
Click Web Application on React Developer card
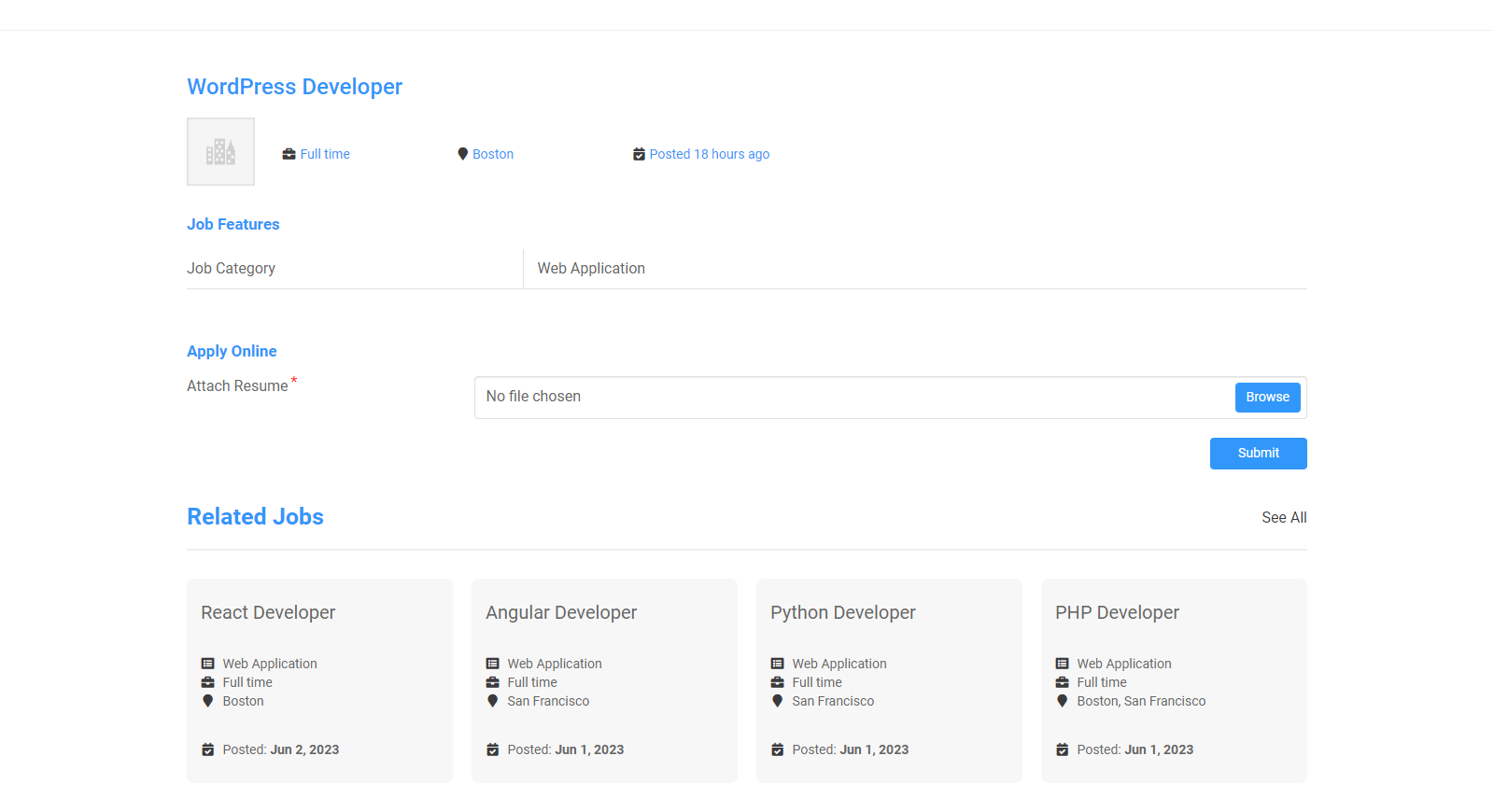click(270, 664)
